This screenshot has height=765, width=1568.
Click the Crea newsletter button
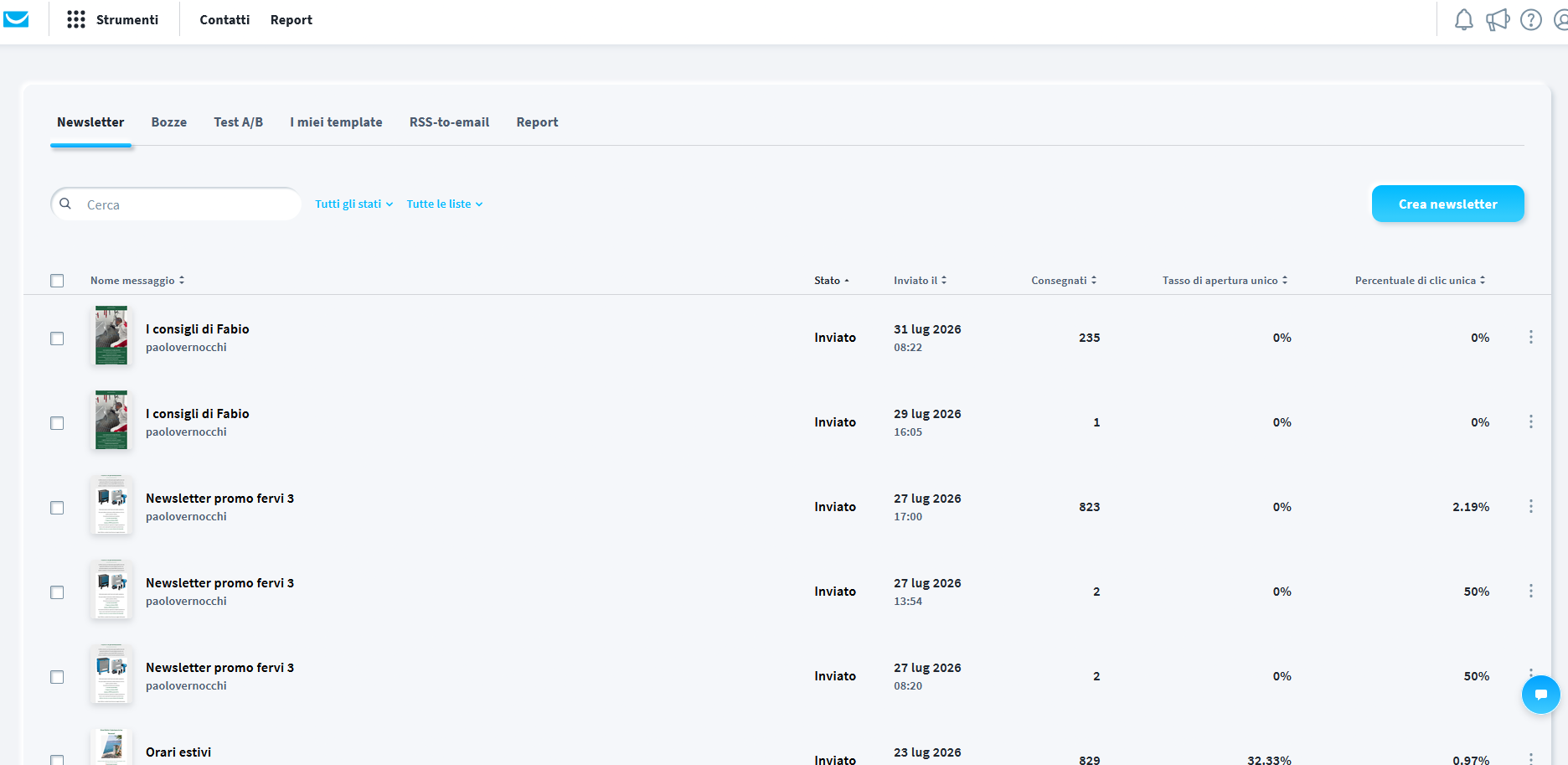(1447, 204)
